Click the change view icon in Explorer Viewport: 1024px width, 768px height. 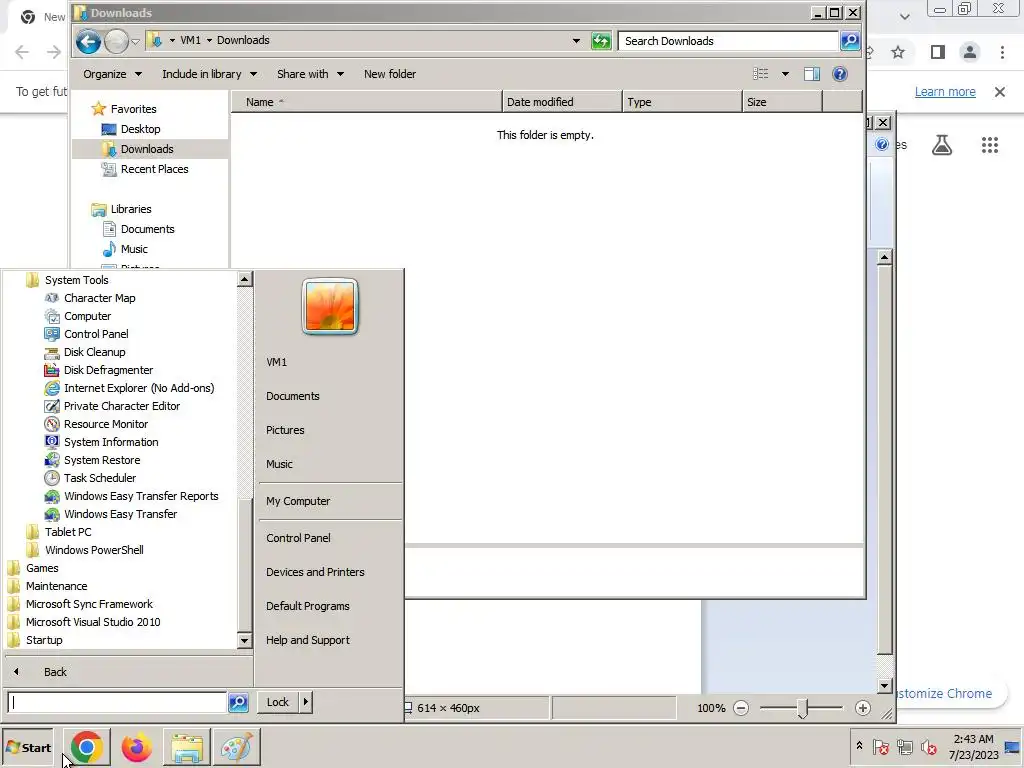pyautogui.click(x=761, y=74)
